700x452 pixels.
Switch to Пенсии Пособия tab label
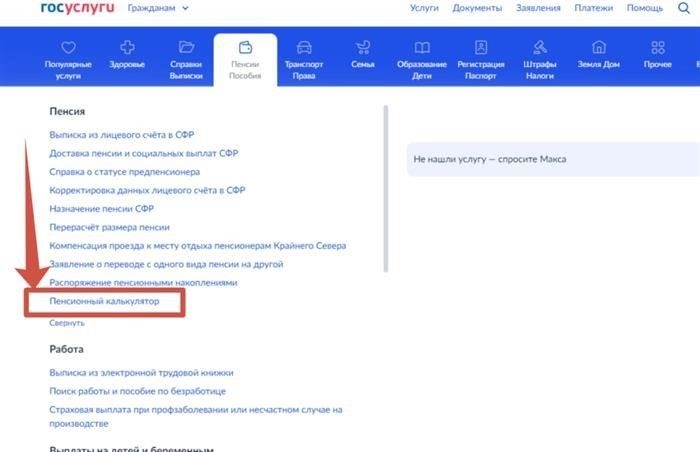point(245,70)
